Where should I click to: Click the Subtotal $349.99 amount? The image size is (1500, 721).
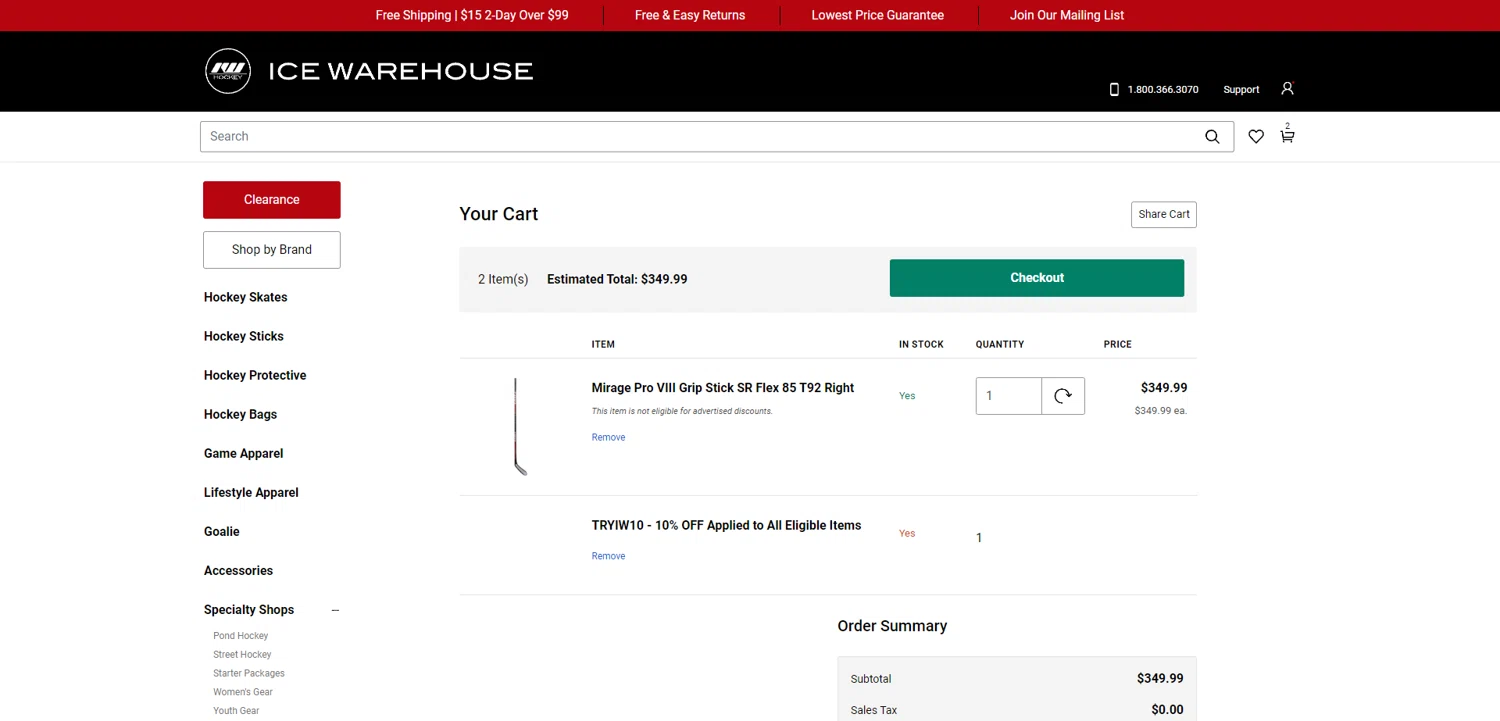(x=1160, y=679)
